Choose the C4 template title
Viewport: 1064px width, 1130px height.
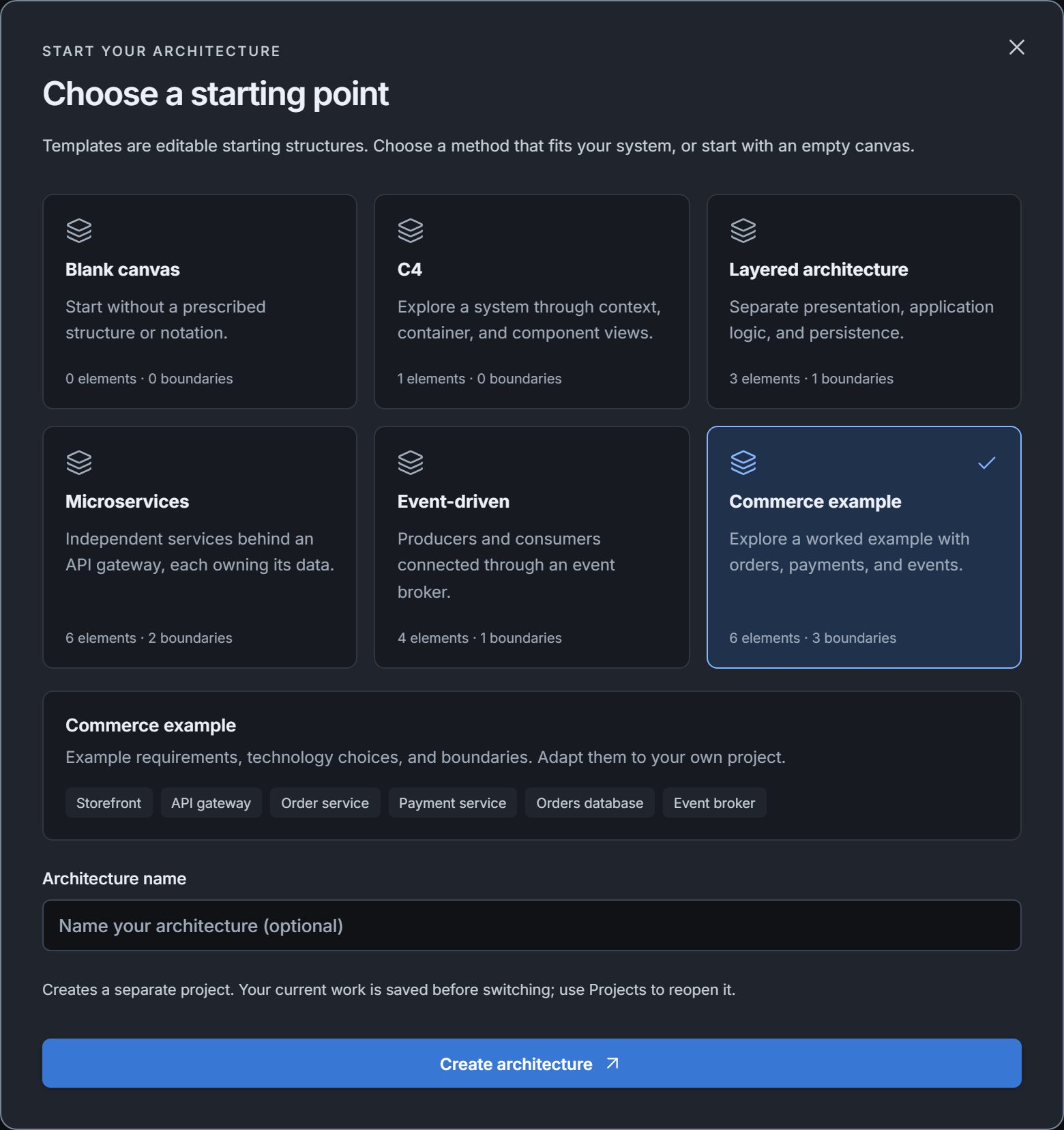(x=410, y=270)
